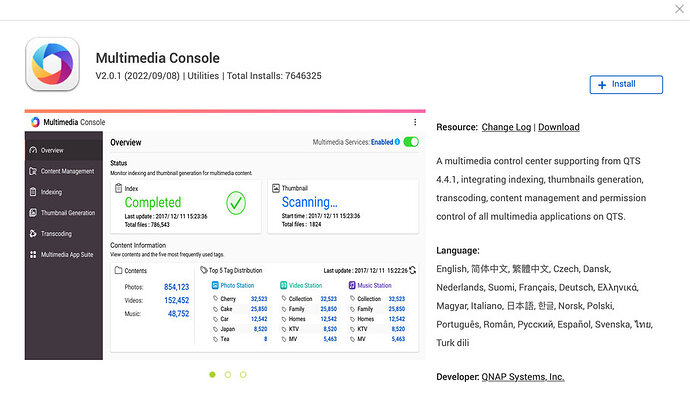Image resolution: width=690 pixels, height=417 pixels.
Task: Open the three-dot menu in the screenshot
Action: tap(415, 122)
